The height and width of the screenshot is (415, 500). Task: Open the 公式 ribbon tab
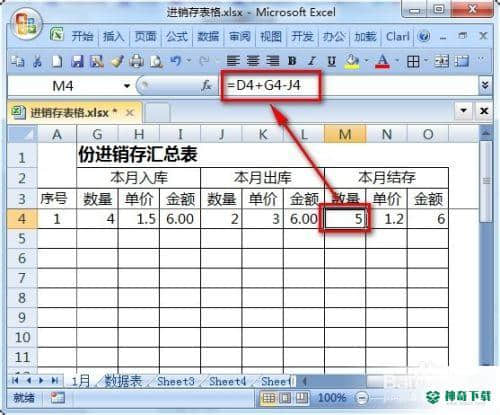coord(177,36)
